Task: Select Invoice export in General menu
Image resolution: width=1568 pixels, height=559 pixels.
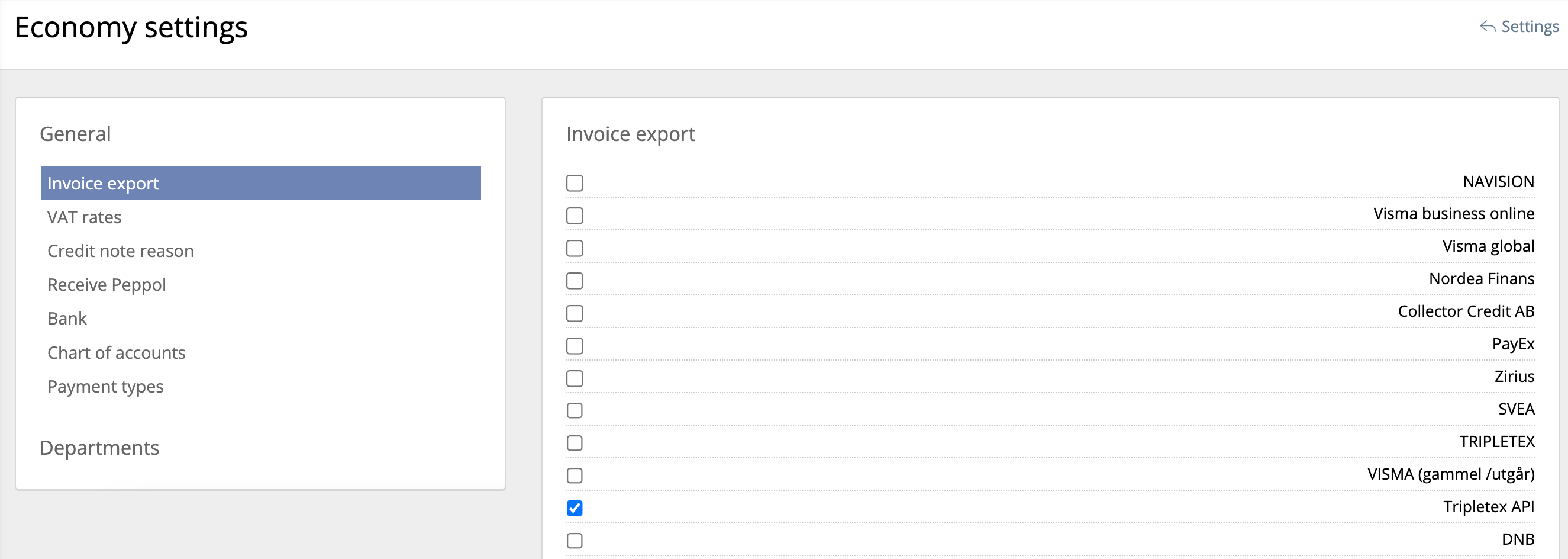Action: pos(260,182)
